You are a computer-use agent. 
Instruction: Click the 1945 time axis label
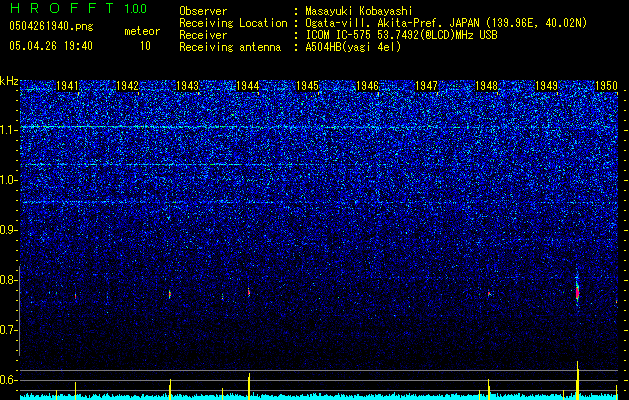coord(307,86)
